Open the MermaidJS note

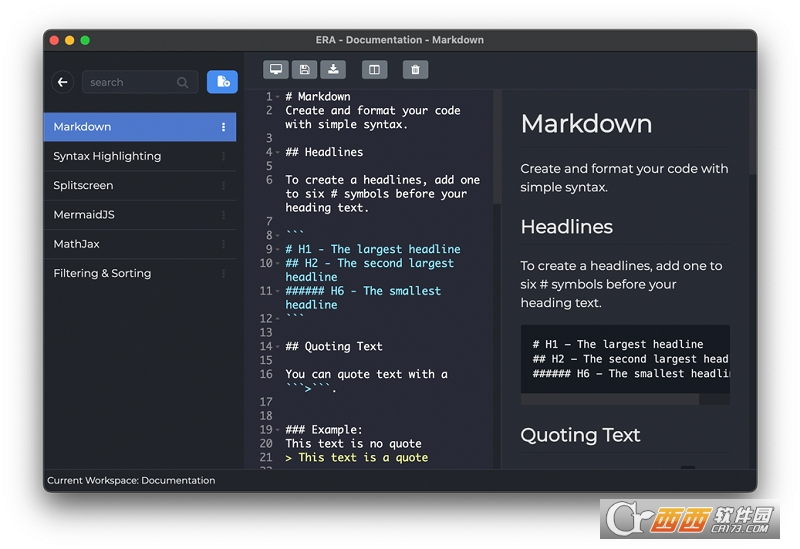click(x=140, y=215)
